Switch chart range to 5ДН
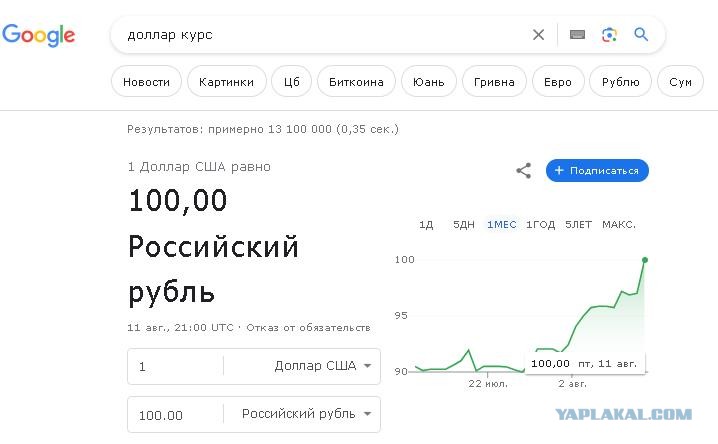Viewport: 718px width, 444px height. pos(463,225)
